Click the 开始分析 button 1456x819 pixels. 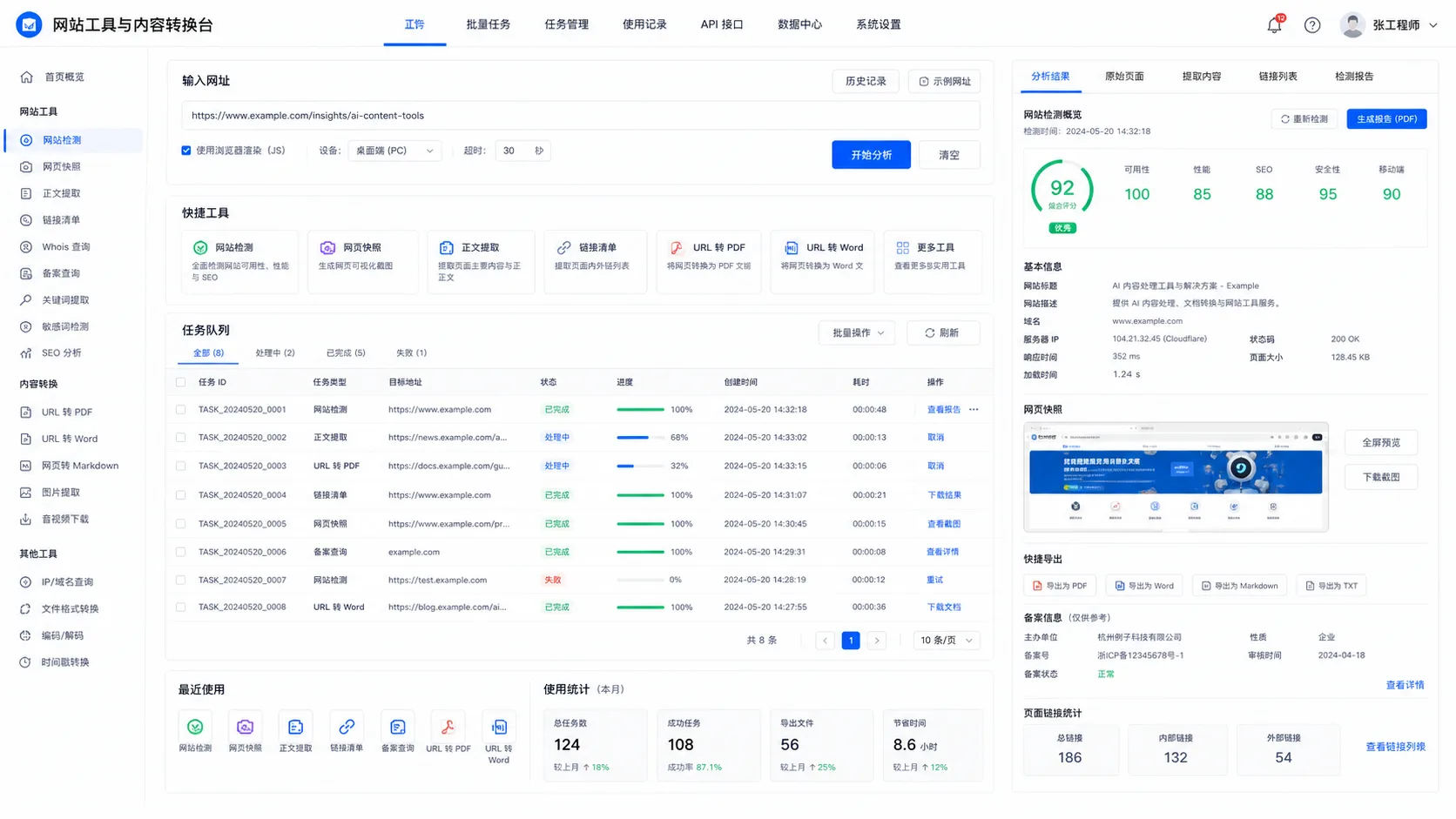[x=871, y=155]
